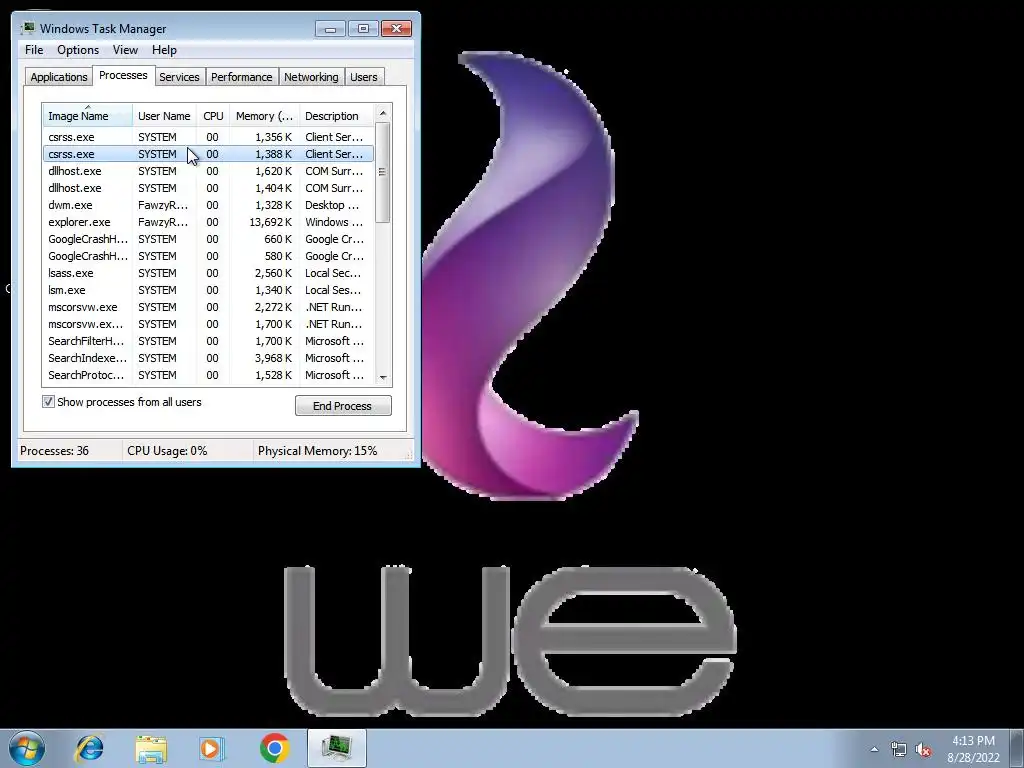Maximize the Windows Task Manager window
The width and height of the screenshot is (1024, 768).
363,29
